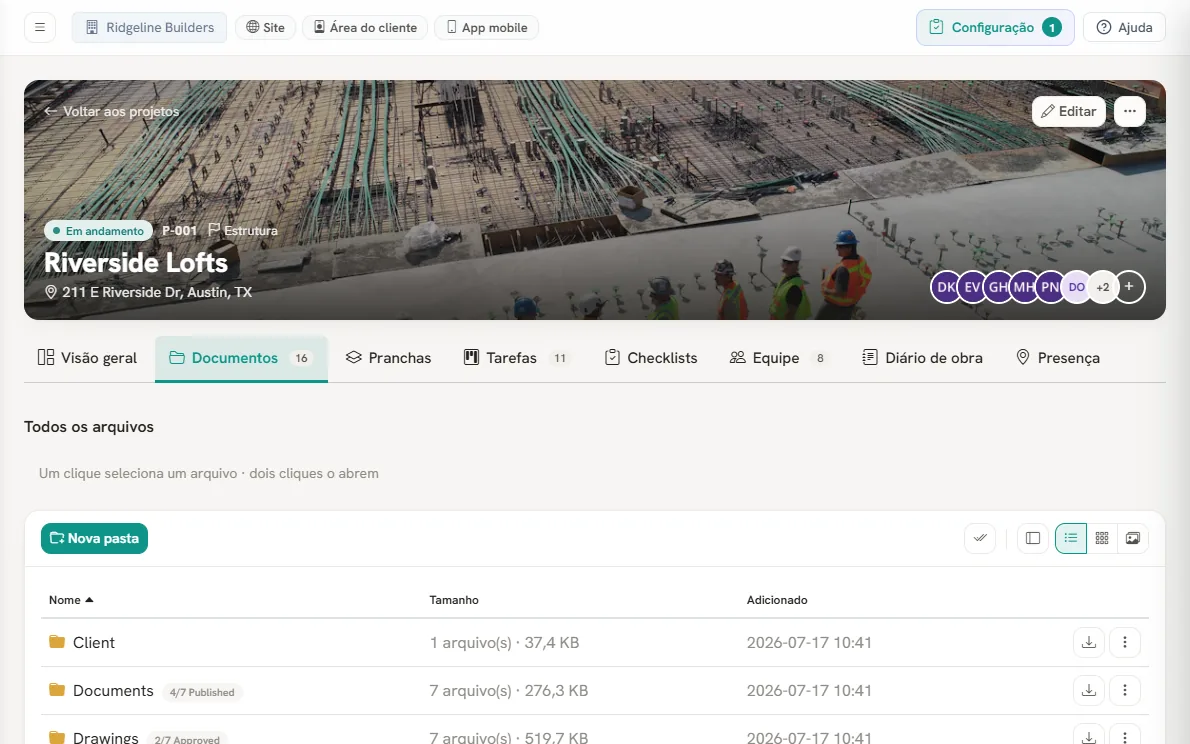1190x744 pixels.
Task: Open the project more options ellipsis
Action: click(x=1130, y=111)
